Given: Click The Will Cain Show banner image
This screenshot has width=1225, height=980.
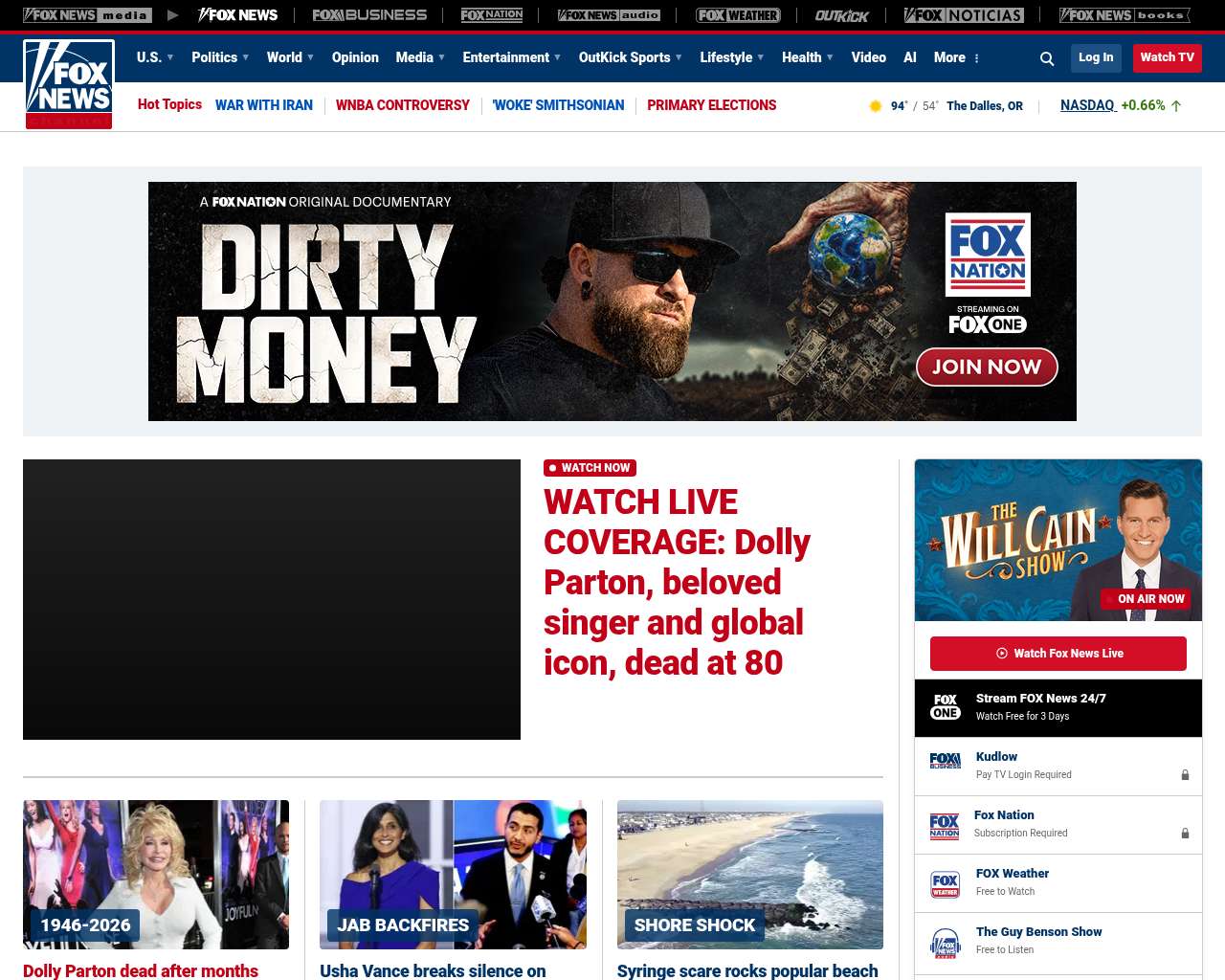Looking at the screenshot, I should click(x=1058, y=540).
